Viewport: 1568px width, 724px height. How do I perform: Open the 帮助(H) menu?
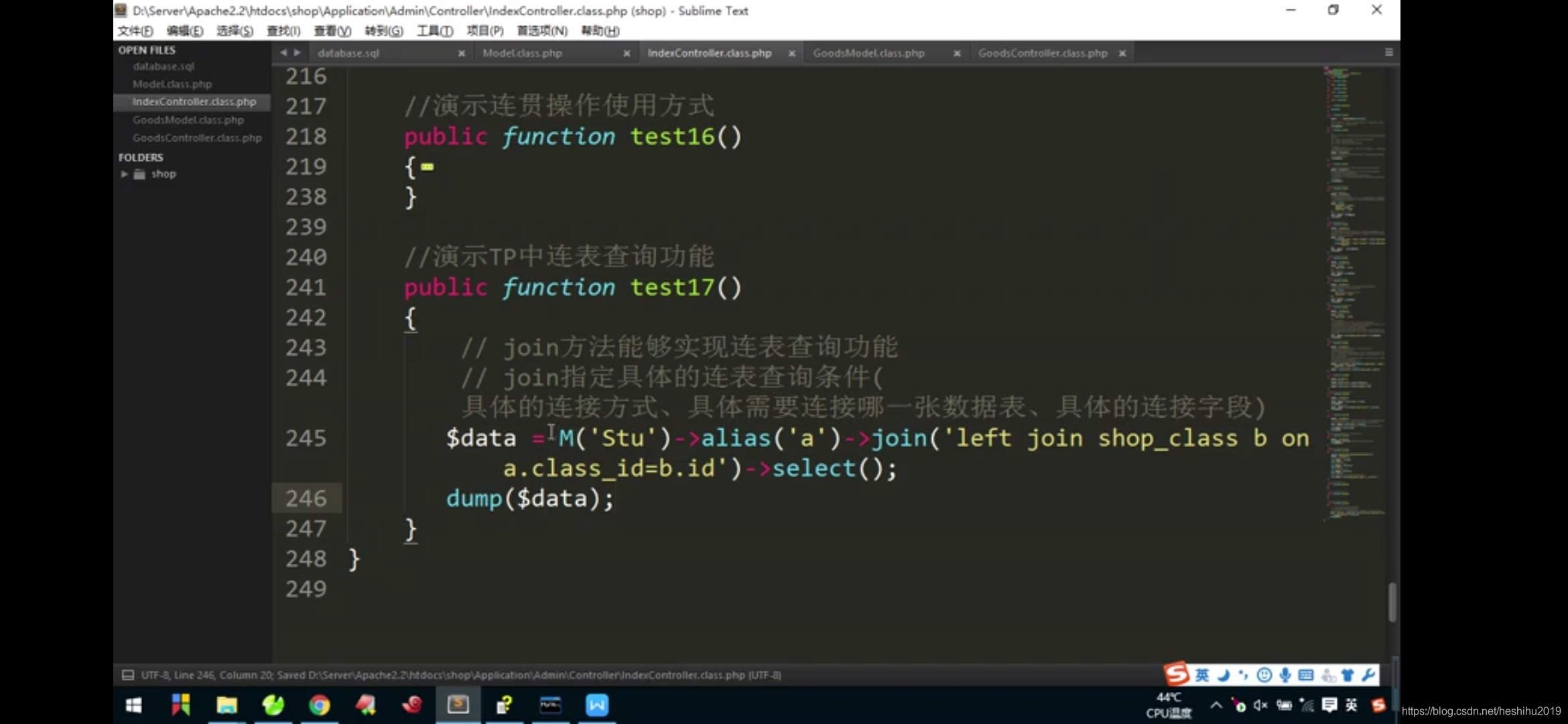[600, 31]
